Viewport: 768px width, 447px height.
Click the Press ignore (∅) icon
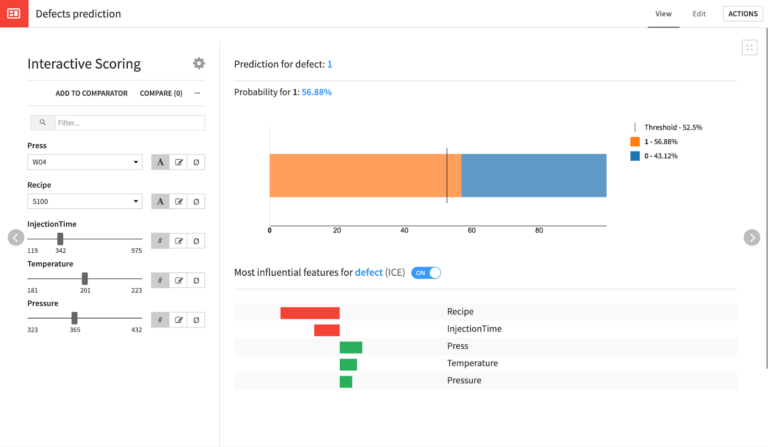click(196, 162)
